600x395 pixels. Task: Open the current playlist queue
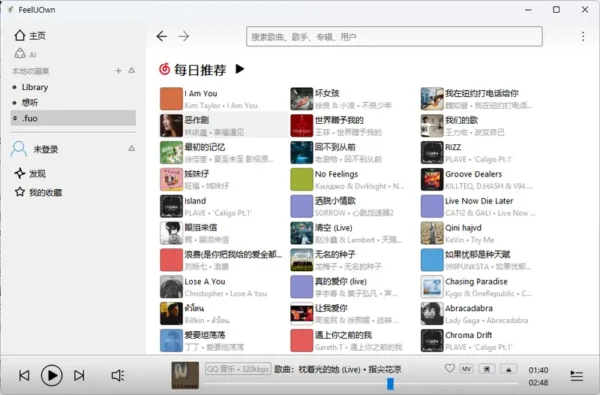pos(577,376)
